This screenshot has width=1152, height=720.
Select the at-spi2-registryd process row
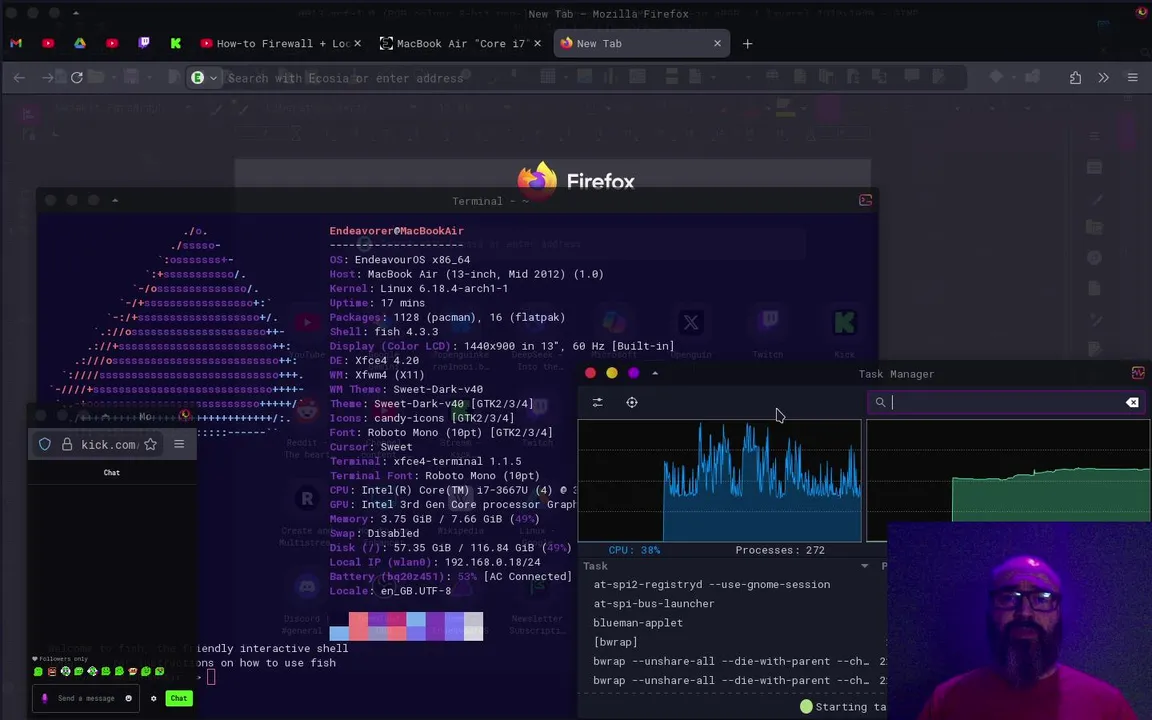(x=732, y=585)
